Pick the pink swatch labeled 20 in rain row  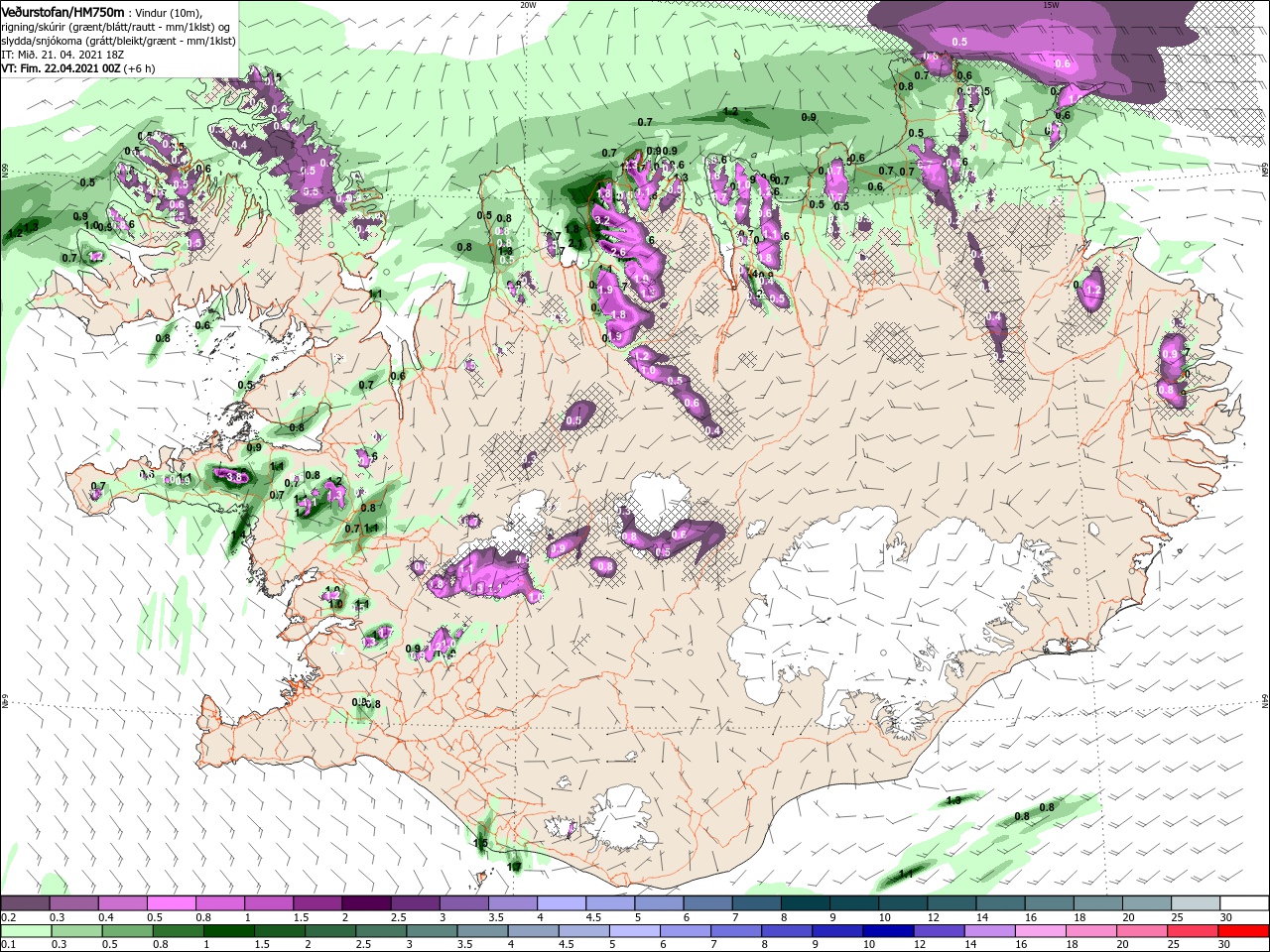[1141, 931]
